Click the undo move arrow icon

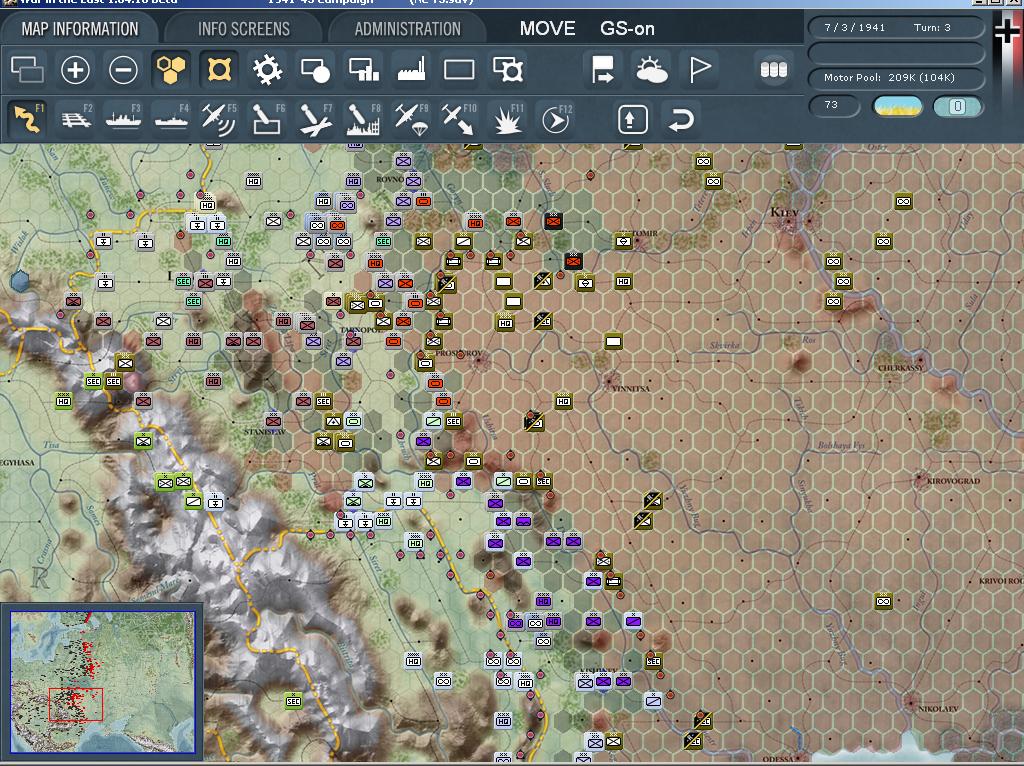[680, 120]
